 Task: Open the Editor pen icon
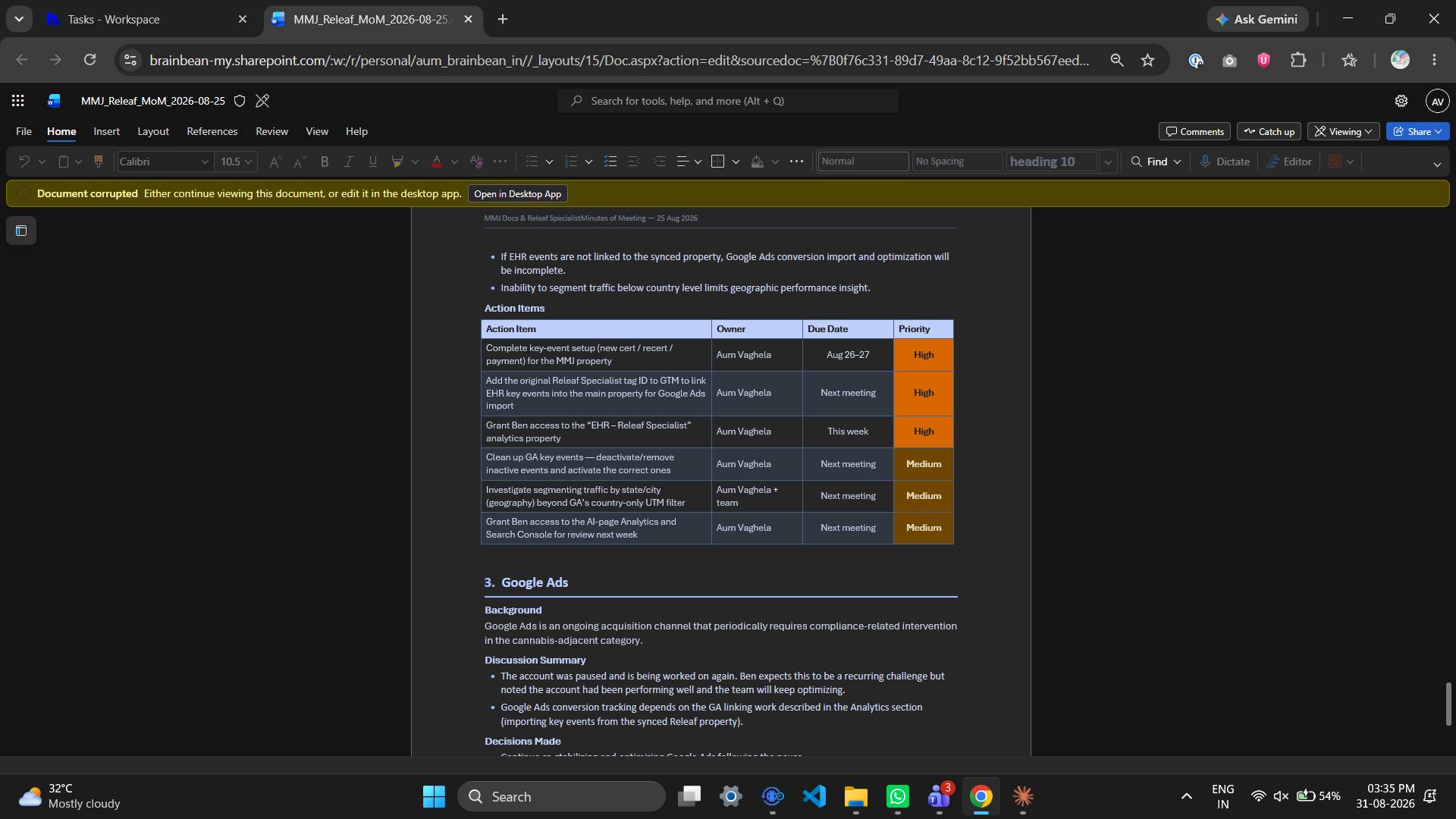[x=1272, y=162]
